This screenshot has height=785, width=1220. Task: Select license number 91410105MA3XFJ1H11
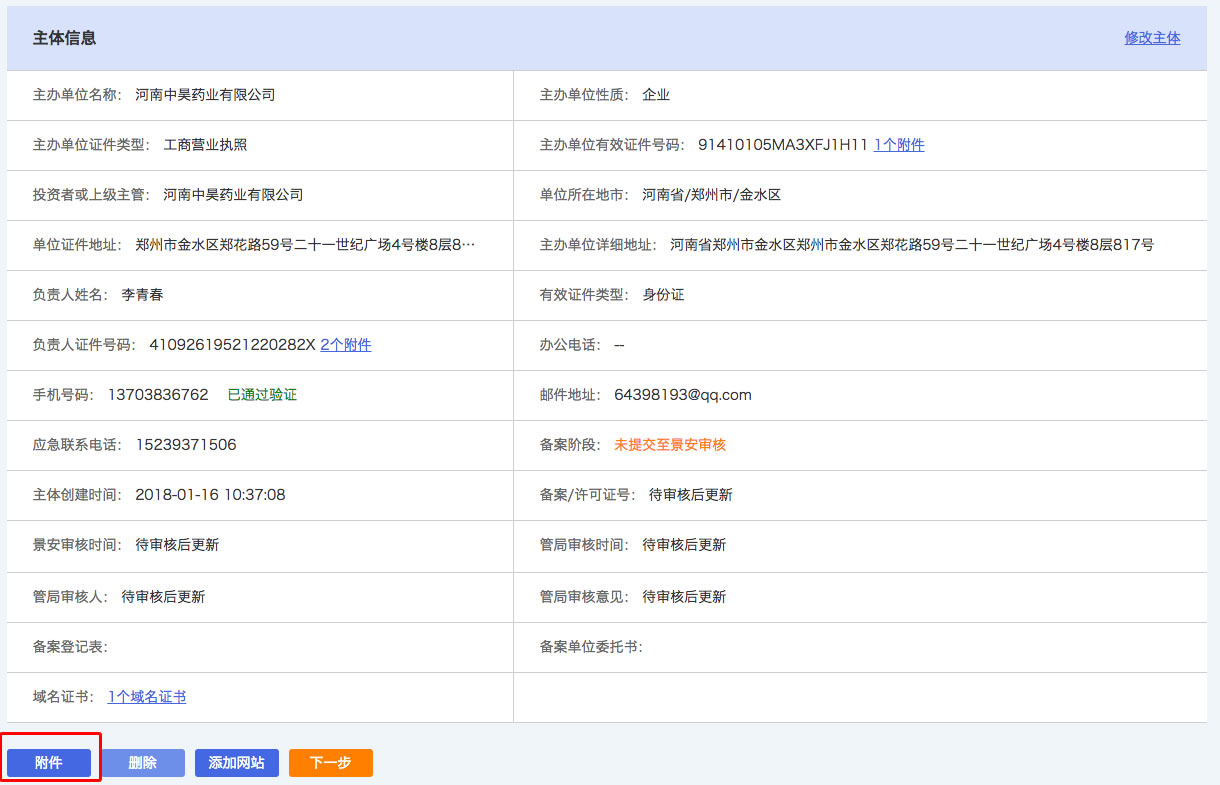[x=783, y=145]
